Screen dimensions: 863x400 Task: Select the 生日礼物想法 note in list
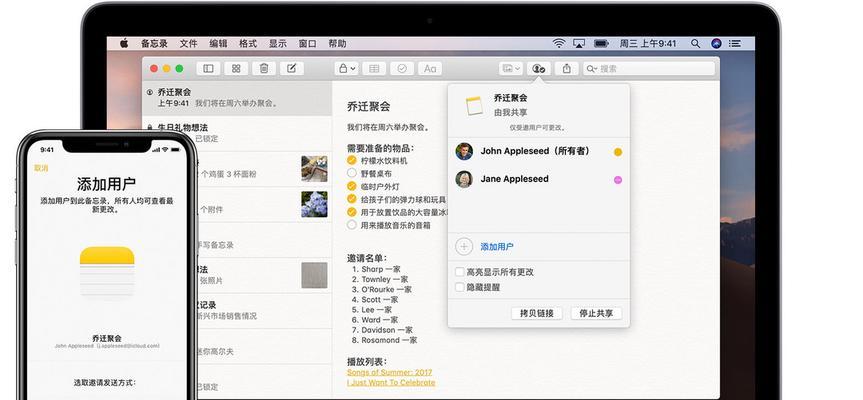[x=237, y=133]
